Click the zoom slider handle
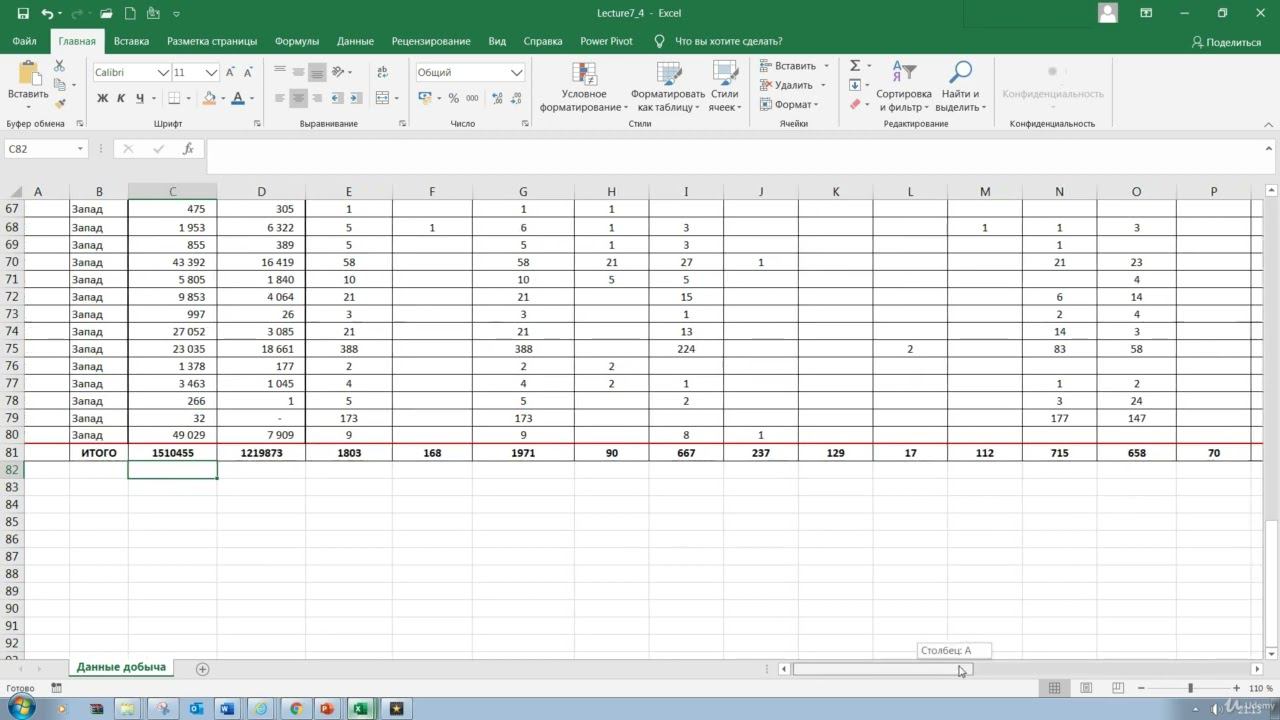The height and width of the screenshot is (720, 1280). 1190,688
